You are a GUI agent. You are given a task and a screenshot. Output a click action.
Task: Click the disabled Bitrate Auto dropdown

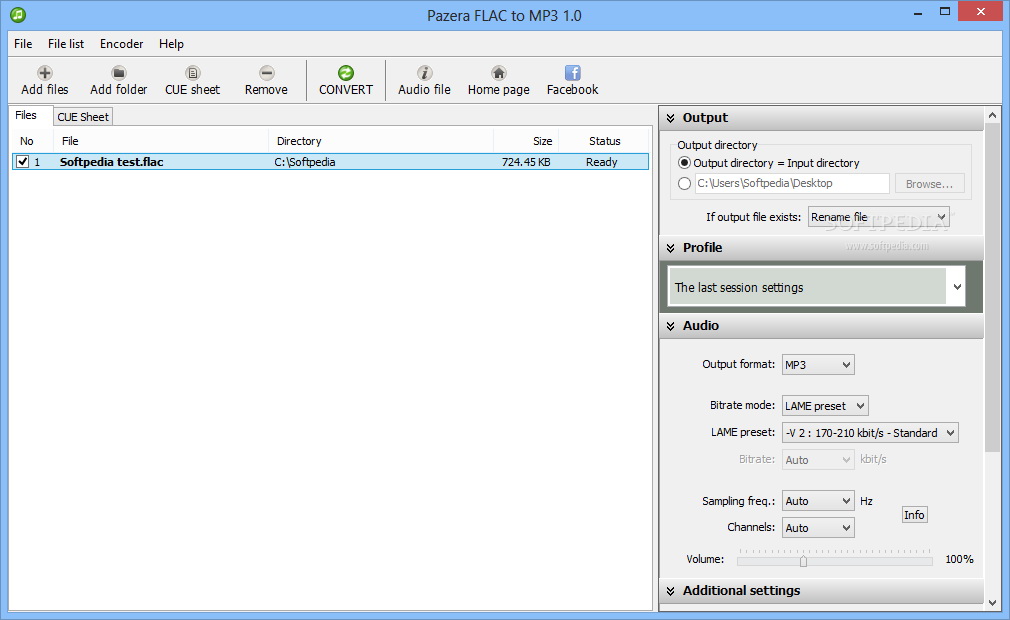(818, 460)
